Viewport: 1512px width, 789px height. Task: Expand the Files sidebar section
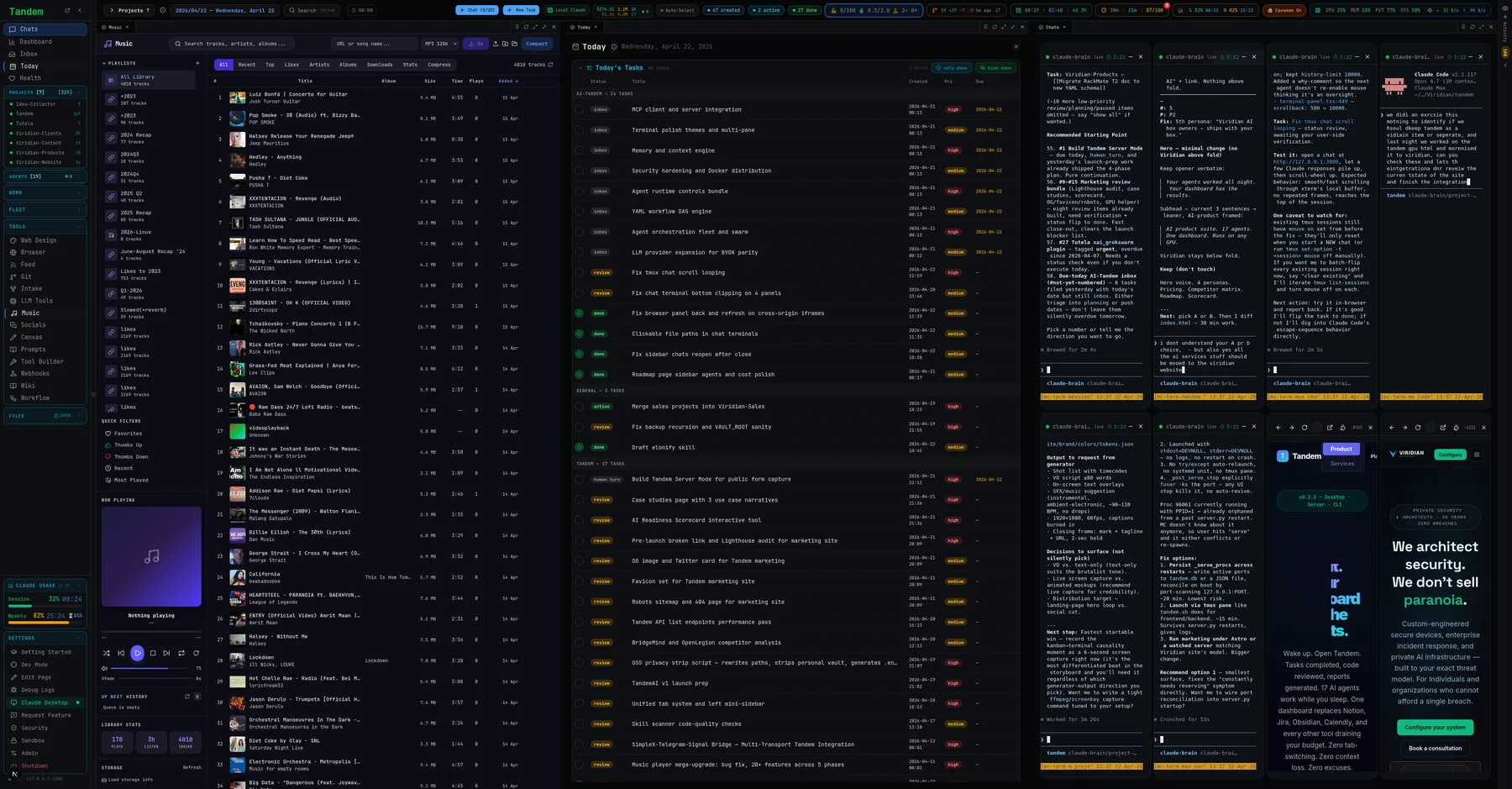pyautogui.click(x=44, y=415)
